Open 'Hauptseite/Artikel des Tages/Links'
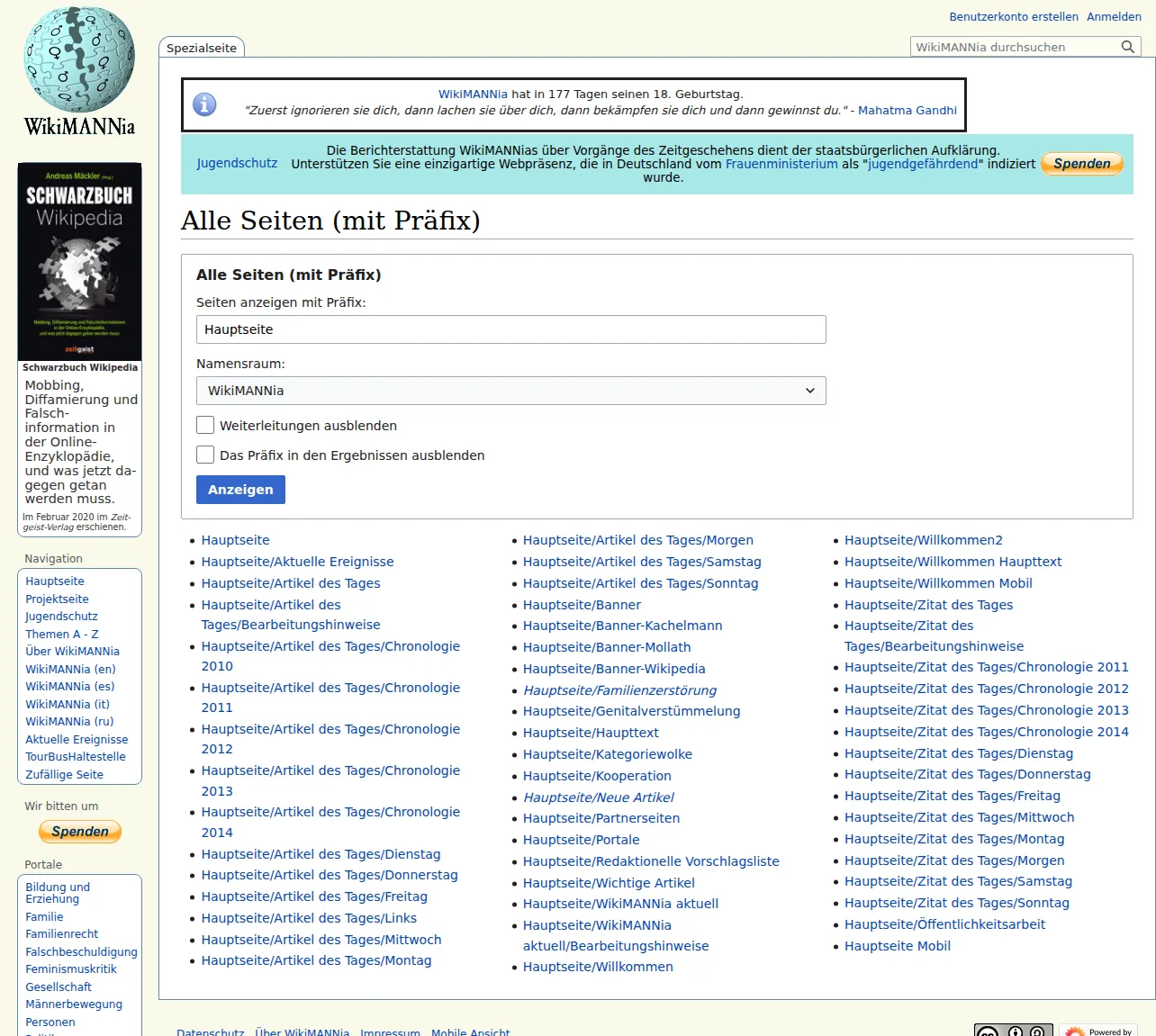Image resolution: width=1156 pixels, height=1036 pixels. click(x=309, y=918)
